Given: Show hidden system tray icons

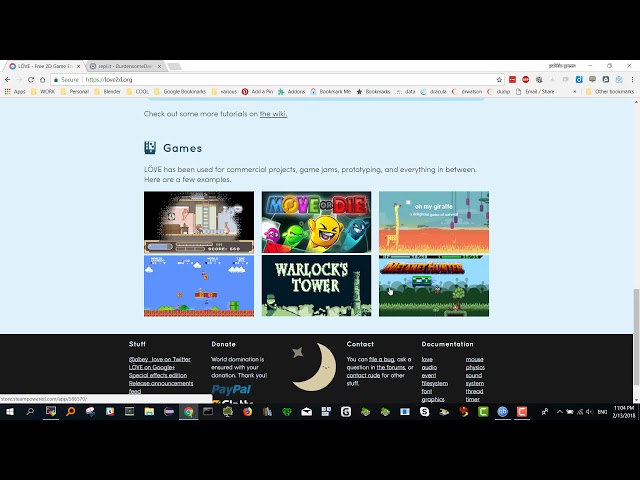Looking at the screenshot, I should click(560, 412).
